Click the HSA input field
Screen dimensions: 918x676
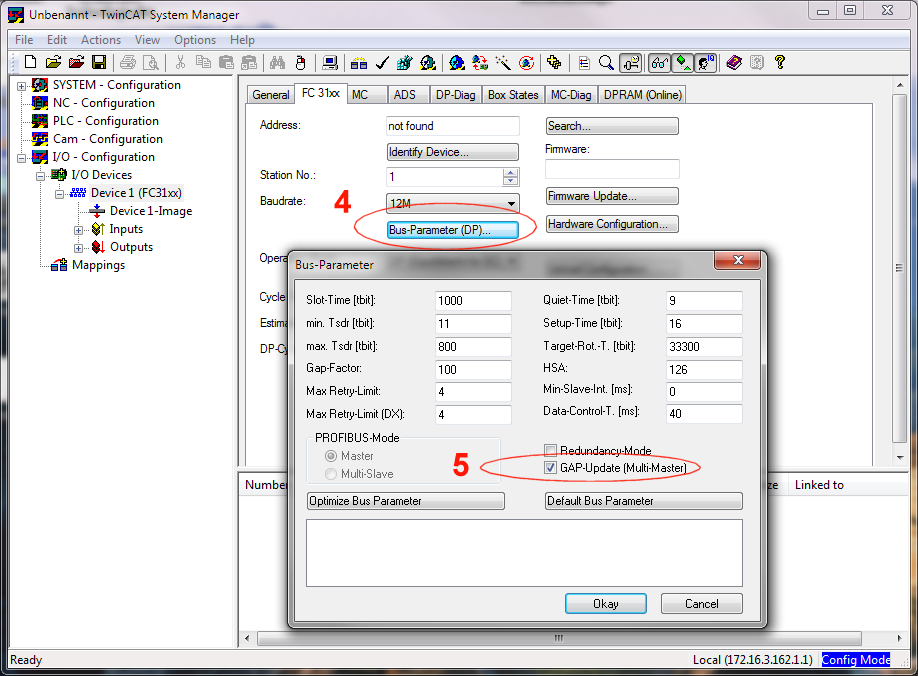704,370
